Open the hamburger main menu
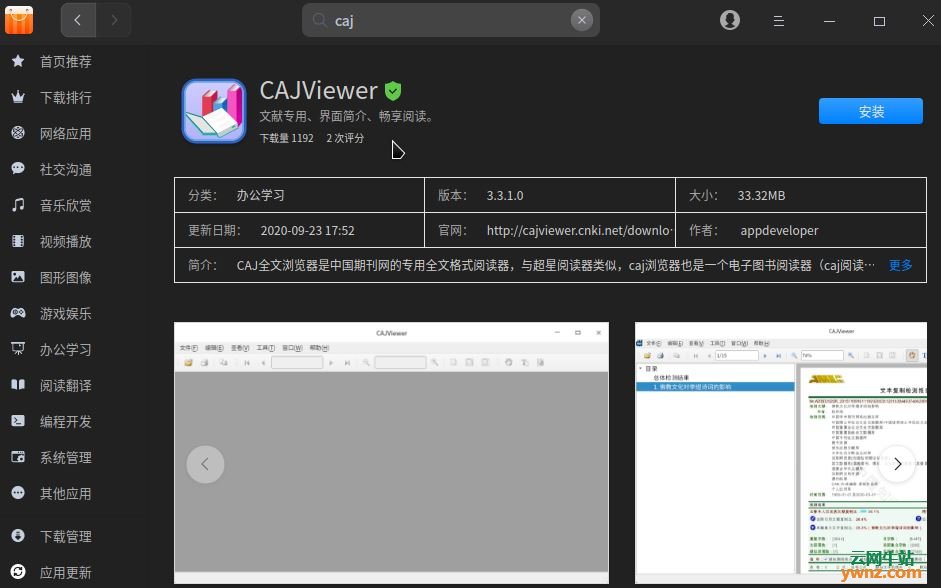The image size is (941, 588). pyautogui.click(x=778, y=21)
